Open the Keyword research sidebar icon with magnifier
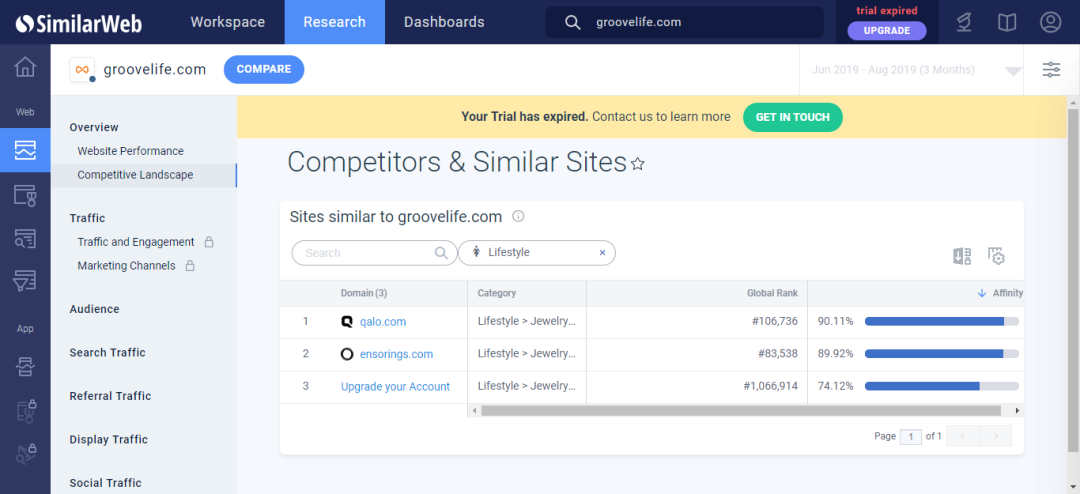The height and width of the screenshot is (494, 1080). (25, 238)
